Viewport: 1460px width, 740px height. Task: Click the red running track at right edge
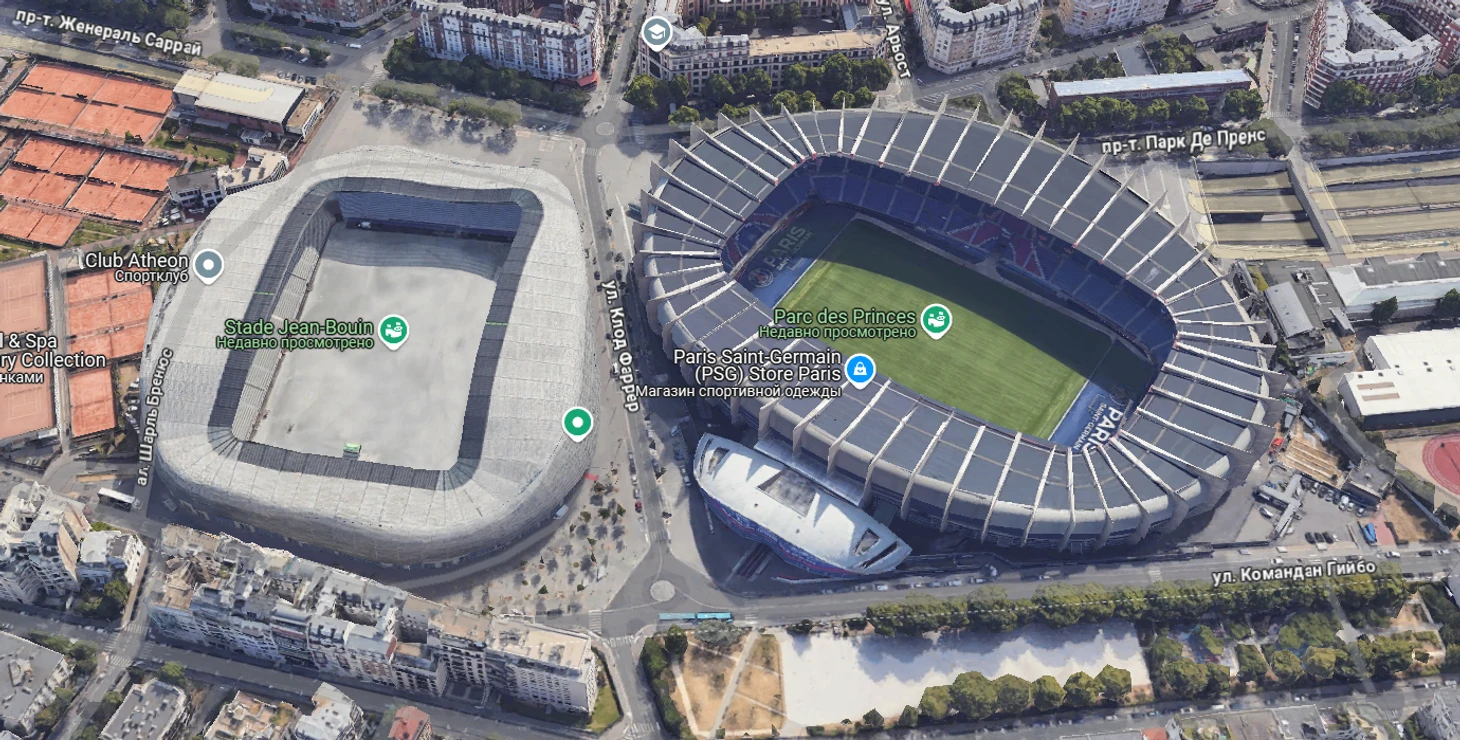[1442, 464]
